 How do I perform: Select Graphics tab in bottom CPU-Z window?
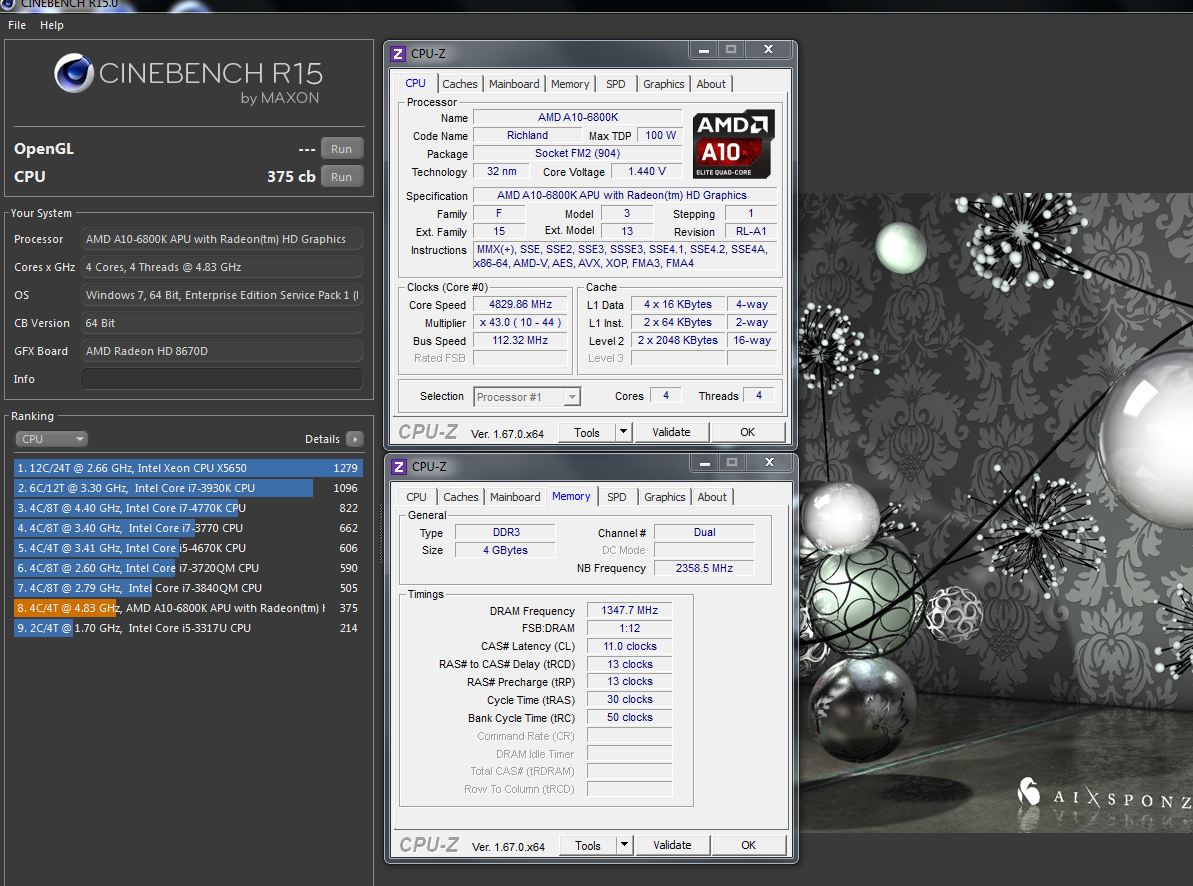pyautogui.click(x=665, y=497)
